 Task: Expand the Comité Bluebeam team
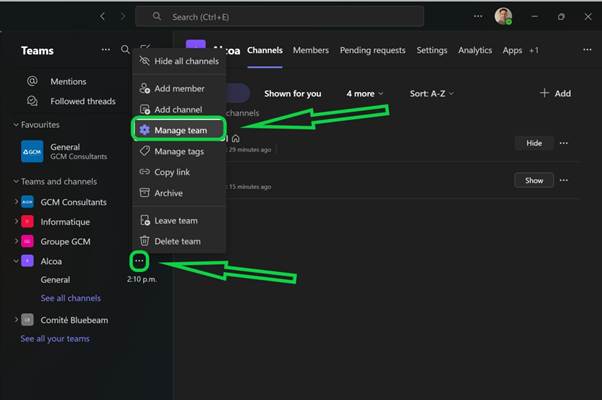(16, 319)
